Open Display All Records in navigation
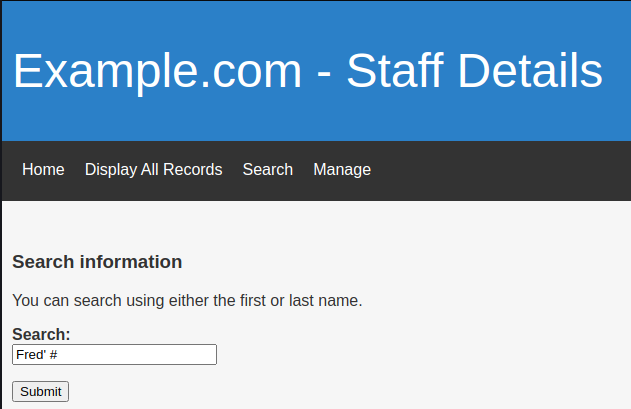 tap(153, 170)
